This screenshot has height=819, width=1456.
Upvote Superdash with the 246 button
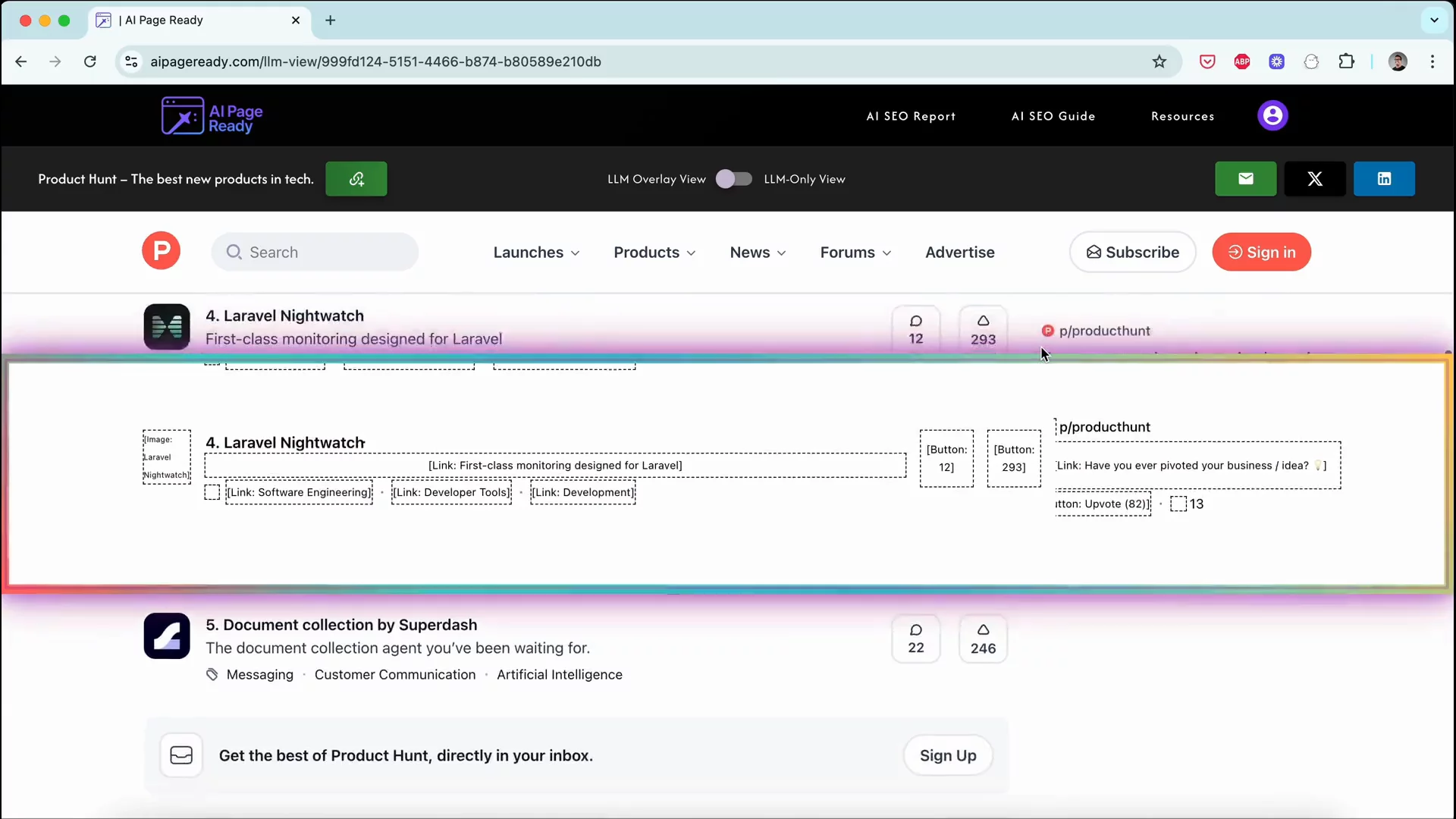[x=983, y=639]
